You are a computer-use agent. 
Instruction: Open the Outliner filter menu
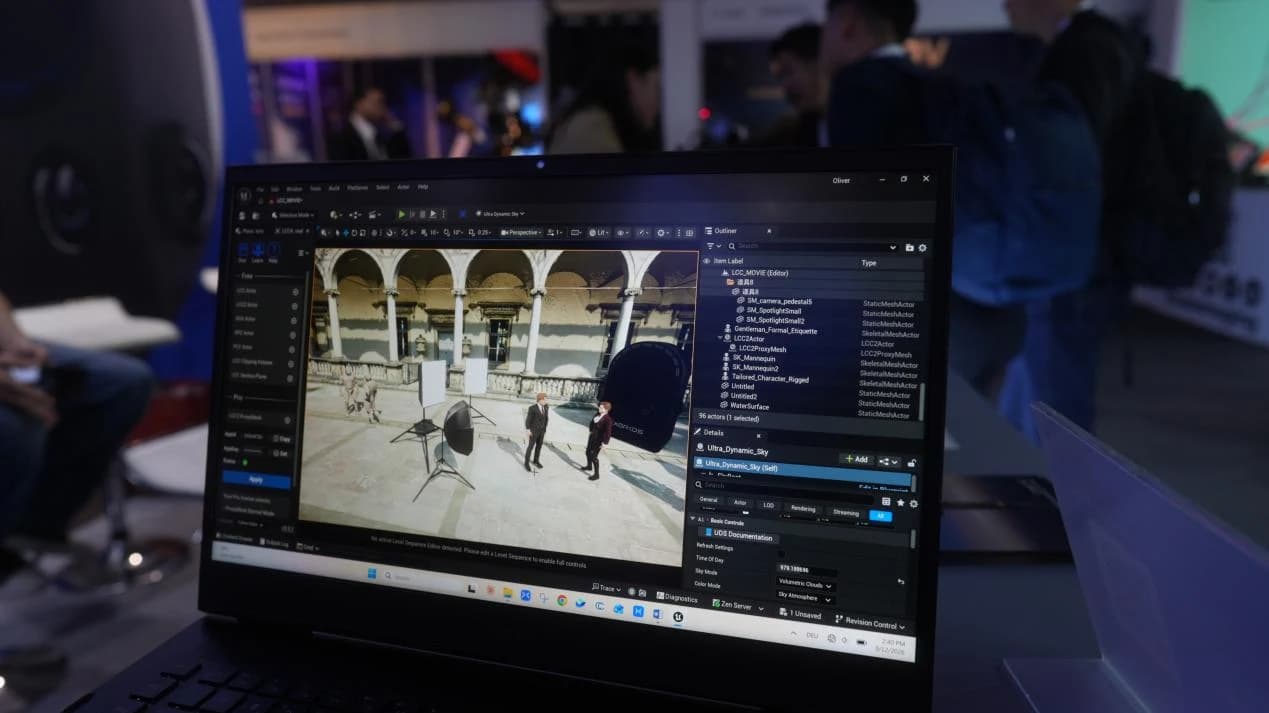point(713,245)
